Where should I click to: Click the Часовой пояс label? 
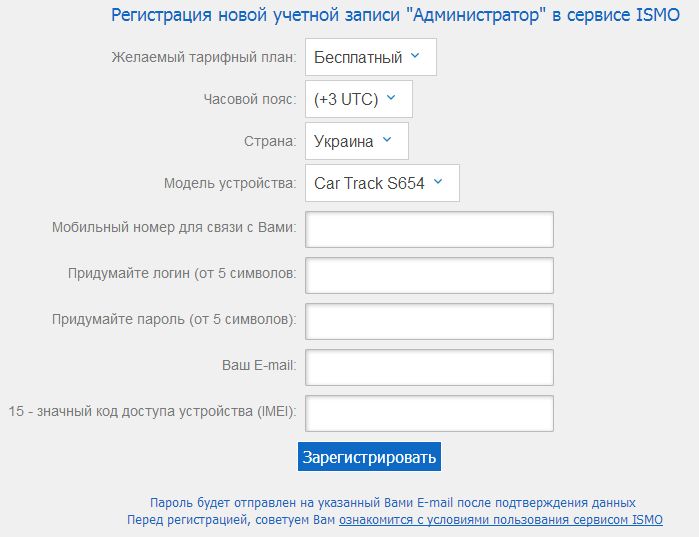coord(249,99)
